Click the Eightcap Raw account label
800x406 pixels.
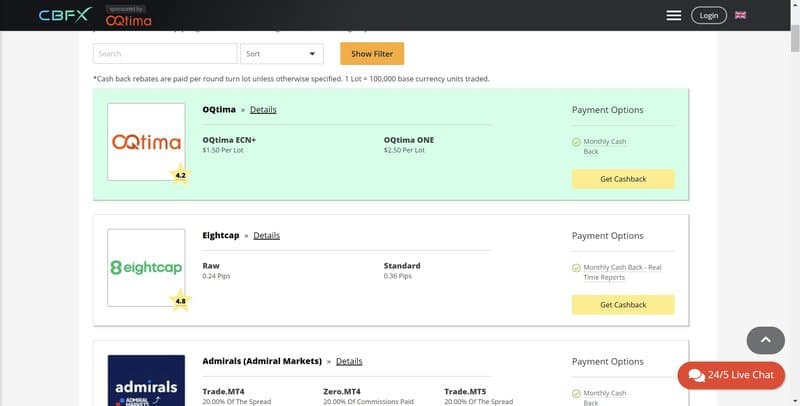(211, 266)
